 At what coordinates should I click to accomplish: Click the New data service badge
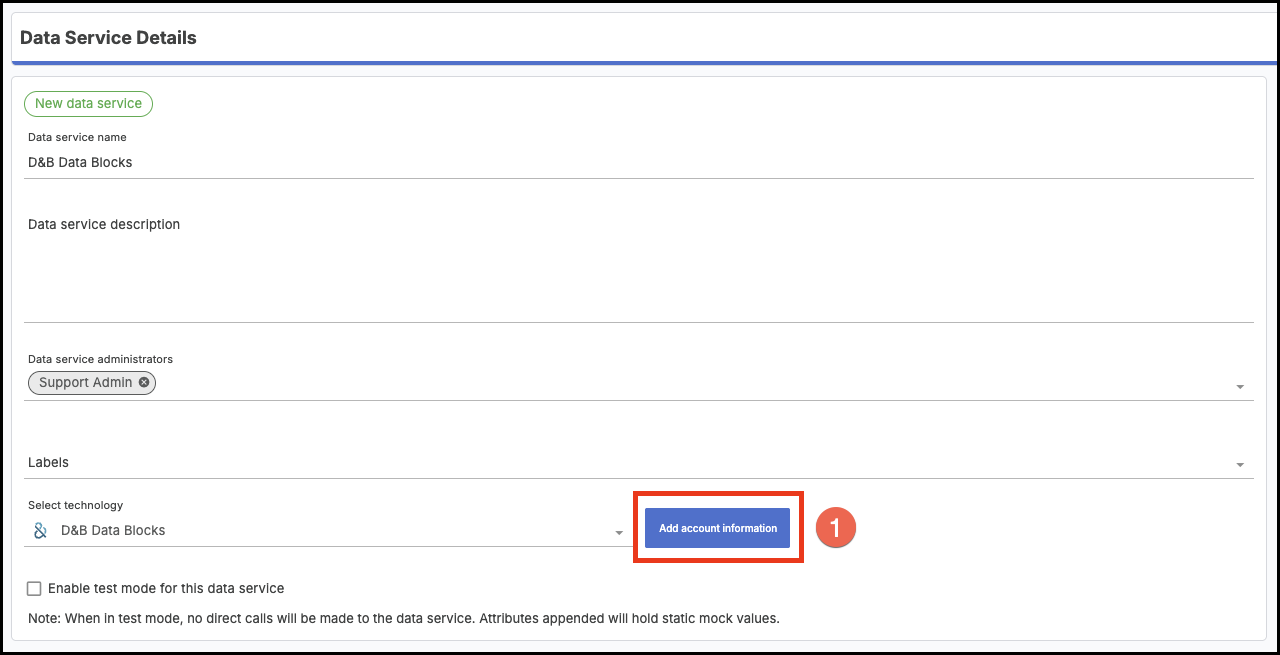[88, 104]
